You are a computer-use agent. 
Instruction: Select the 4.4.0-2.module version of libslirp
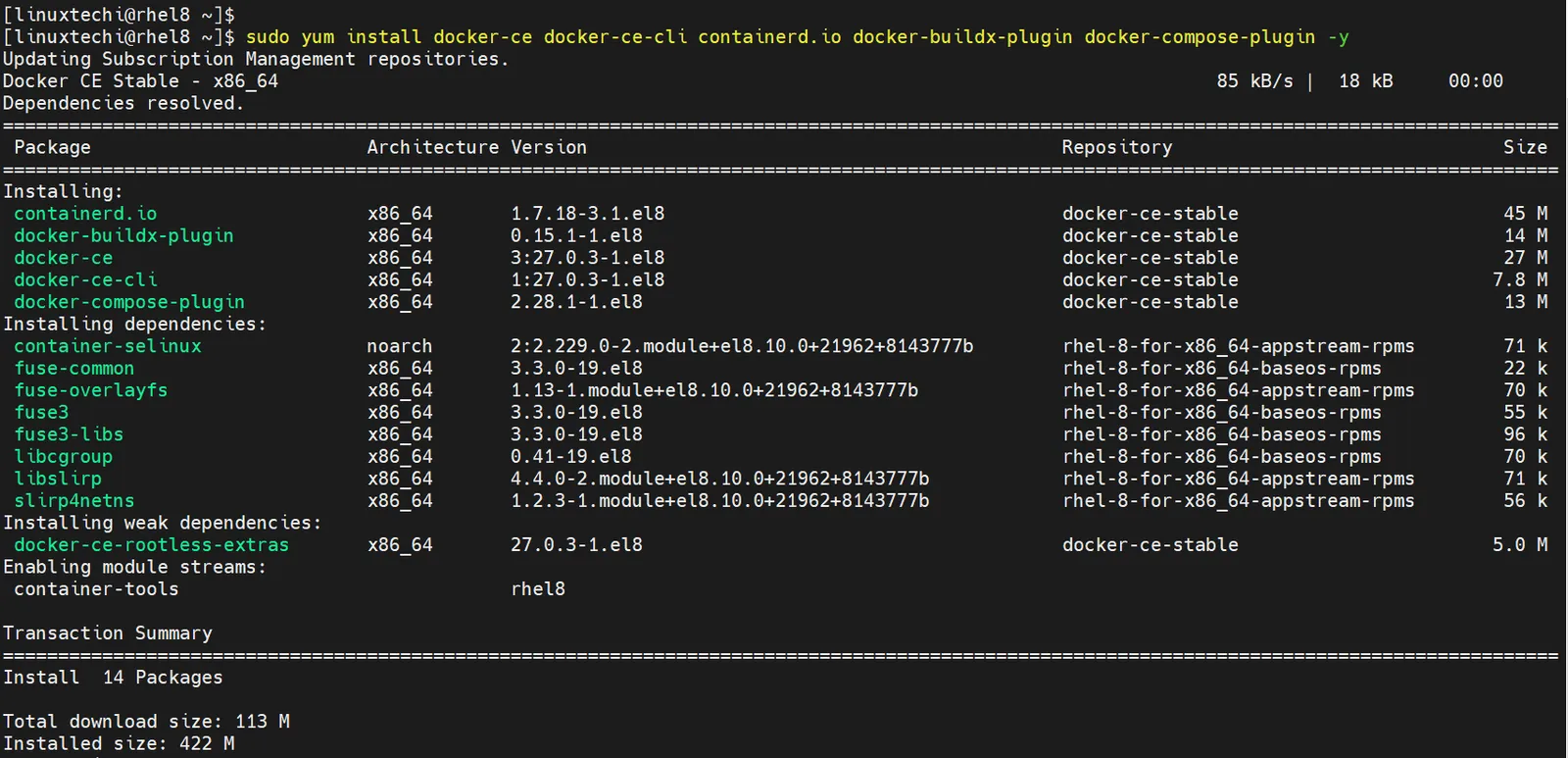pos(720,479)
